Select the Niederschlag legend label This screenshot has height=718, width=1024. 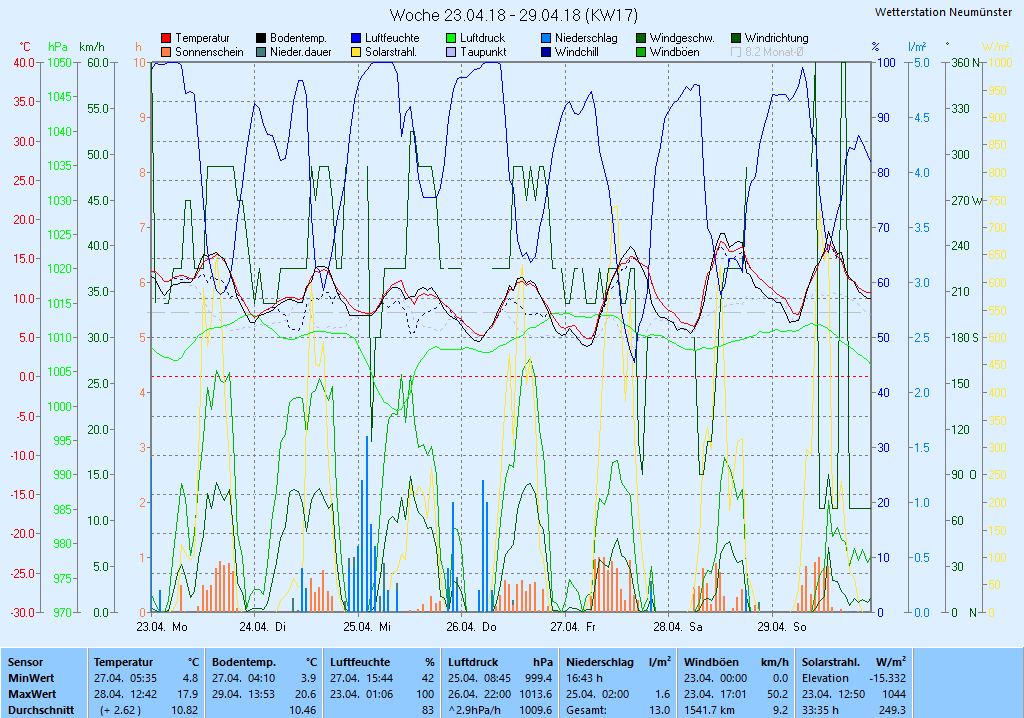click(x=586, y=39)
